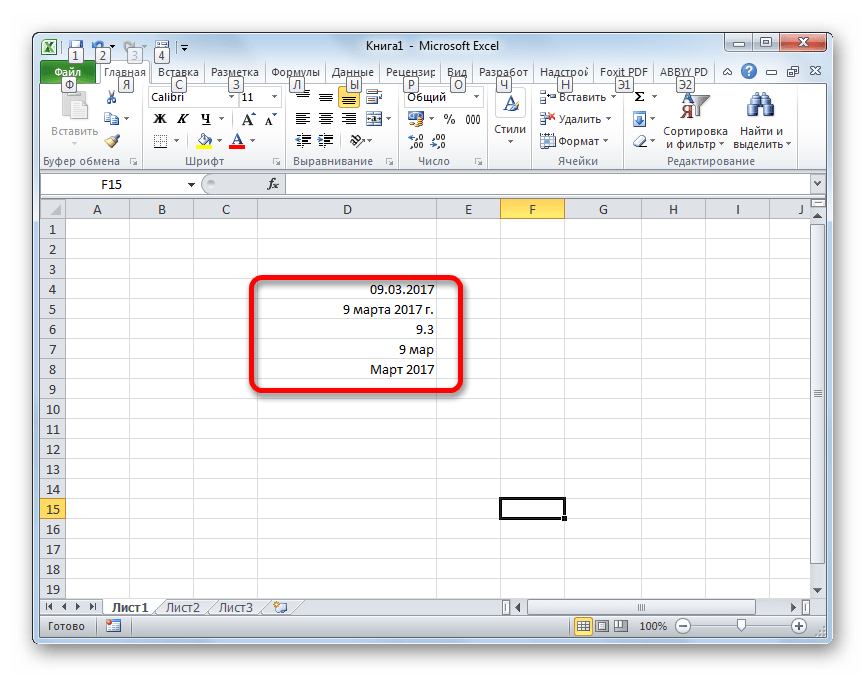
Task: Click inside the formula bar
Action: point(548,184)
